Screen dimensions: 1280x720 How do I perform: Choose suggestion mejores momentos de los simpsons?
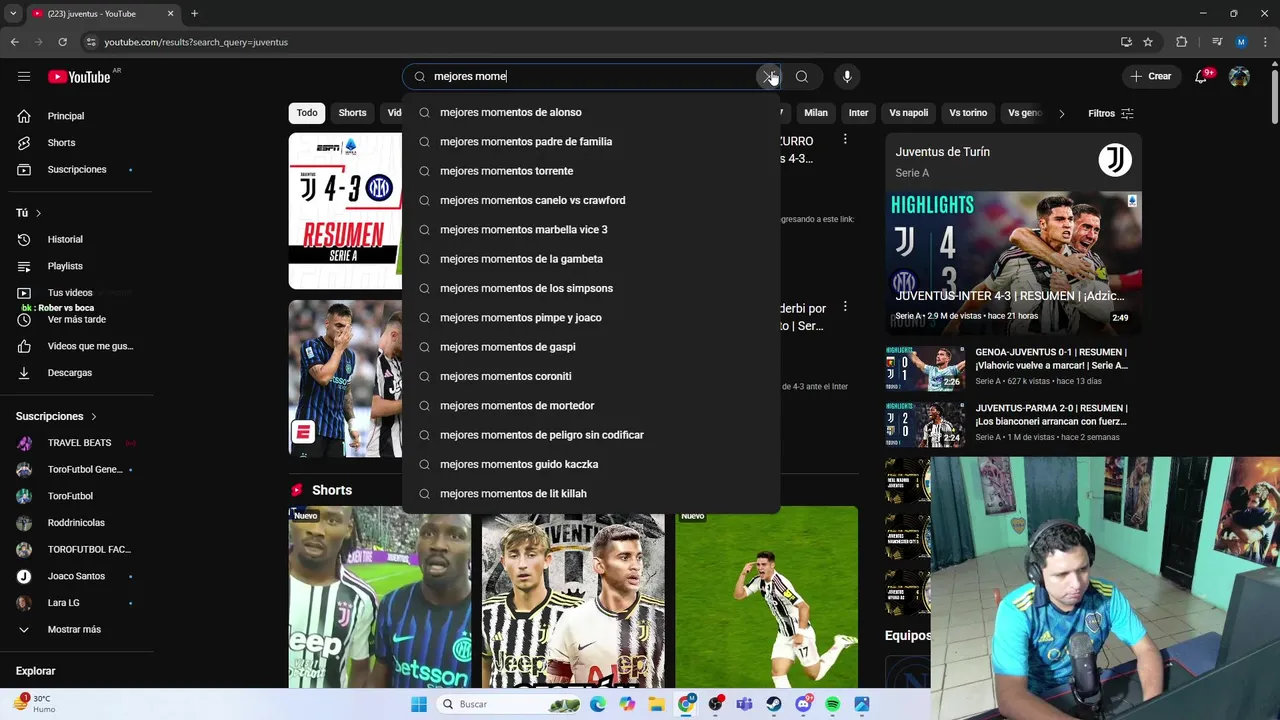point(591,288)
